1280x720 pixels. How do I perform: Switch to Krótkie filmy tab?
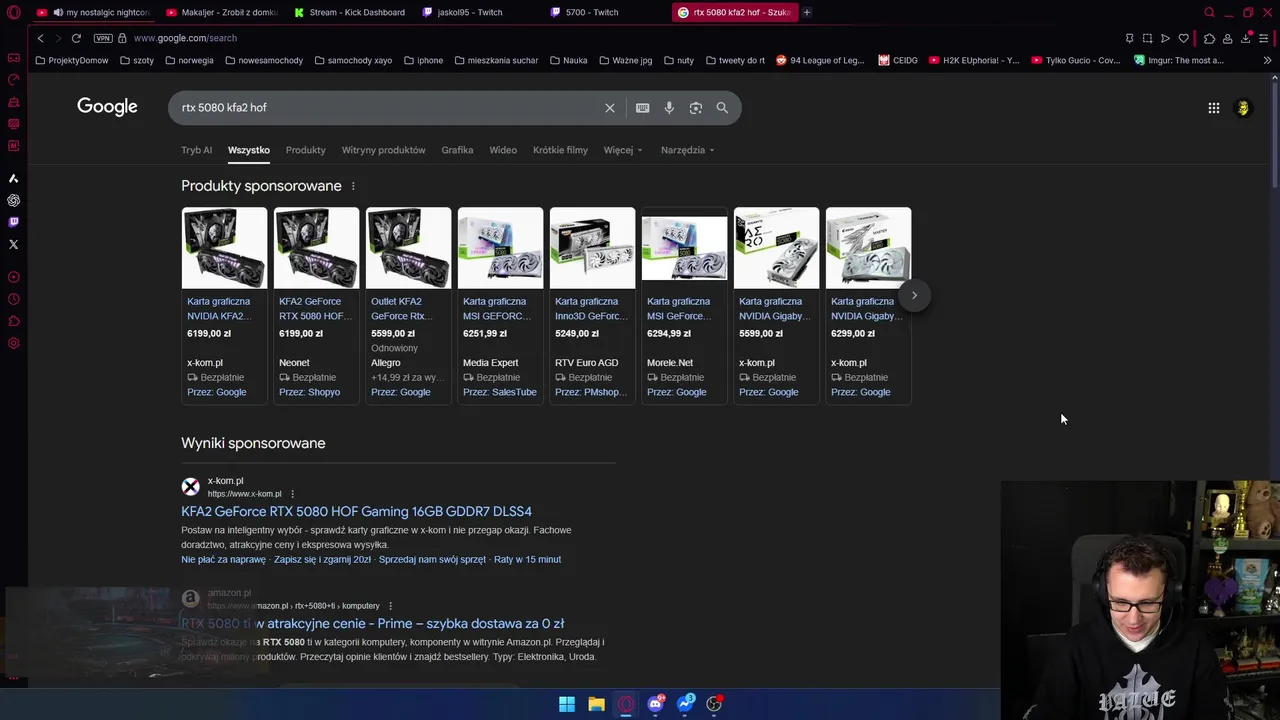pyautogui.click(x=560, y=150)
